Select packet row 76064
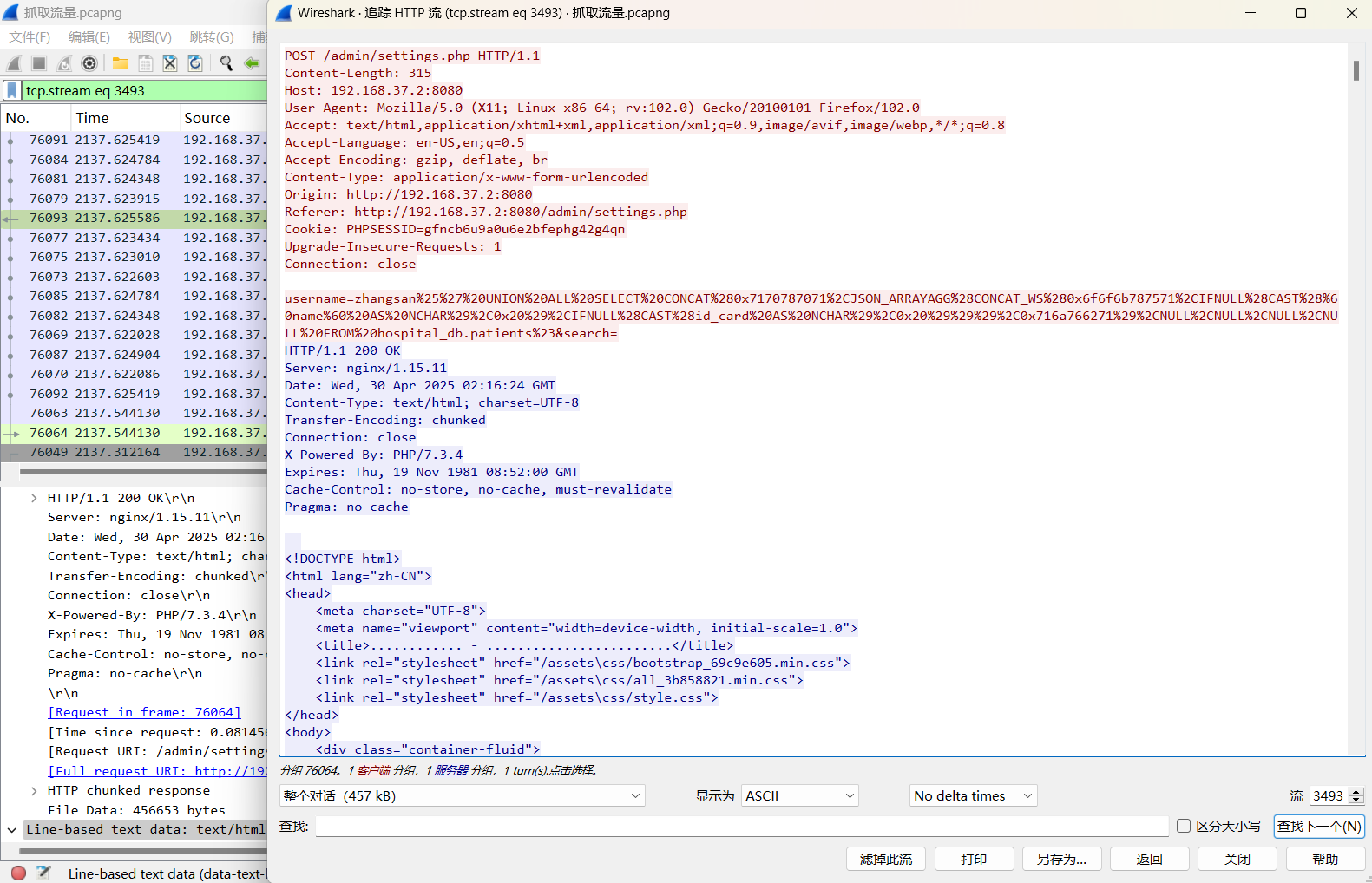 (134, 433)
